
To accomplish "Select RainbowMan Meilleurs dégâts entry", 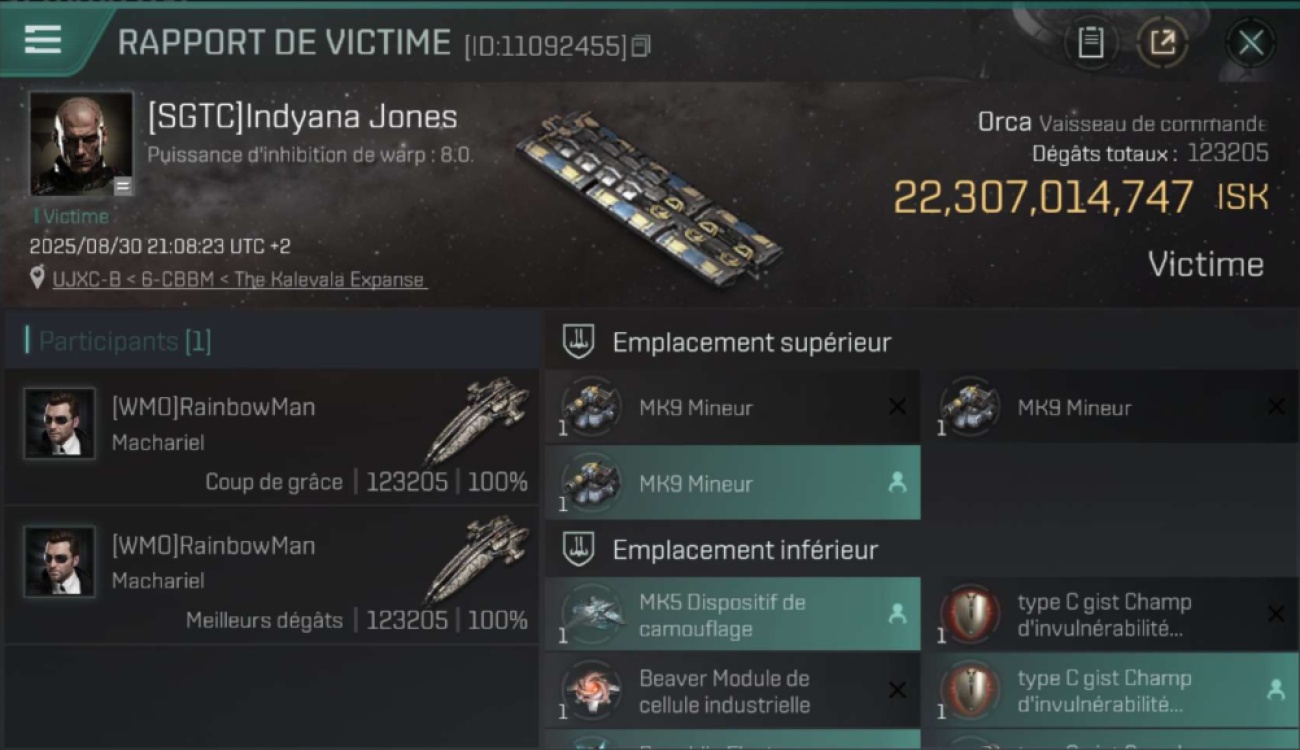I will (x=271, y=575).
